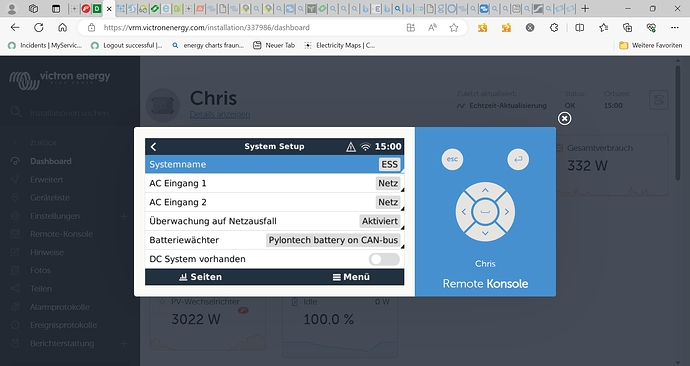Screen dimensions: 690x366
Task: Open the Systemname ESS value
Action: 389,164
